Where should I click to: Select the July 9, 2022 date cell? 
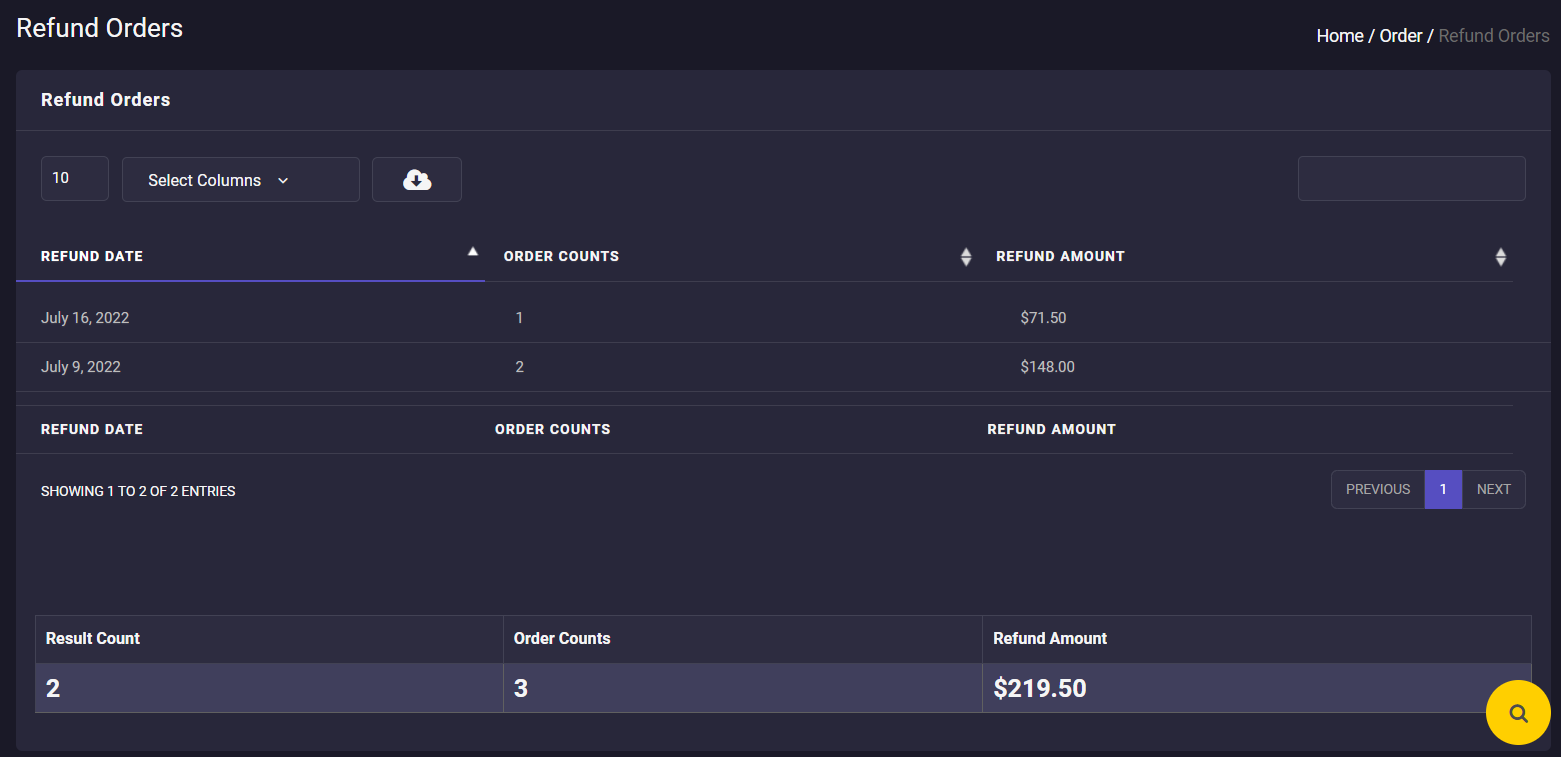[81, 367]
